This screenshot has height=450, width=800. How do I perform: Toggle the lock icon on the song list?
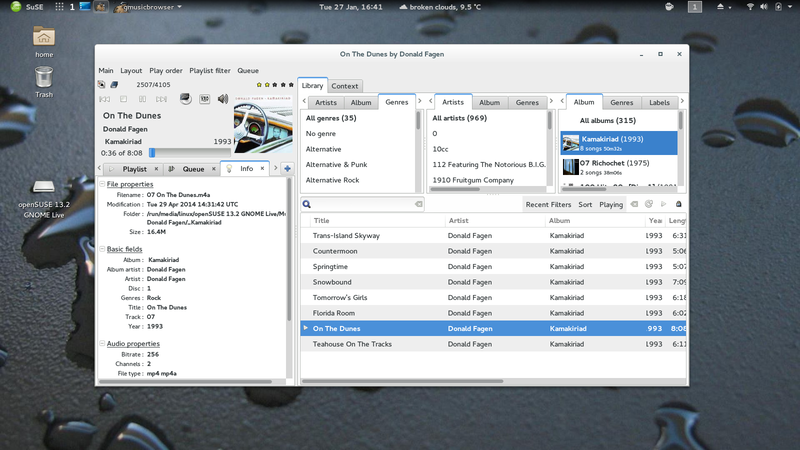coord(679,204)
